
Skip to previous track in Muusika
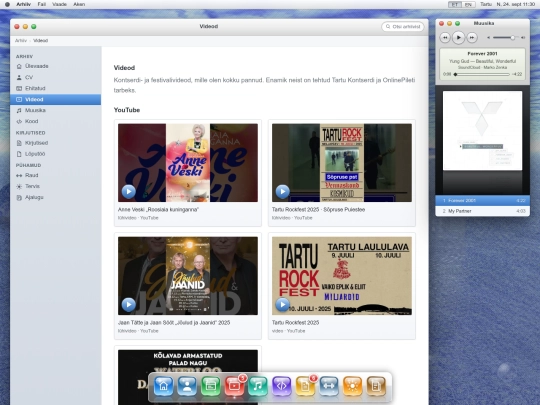pyautogui.click(x=445, y=38)
